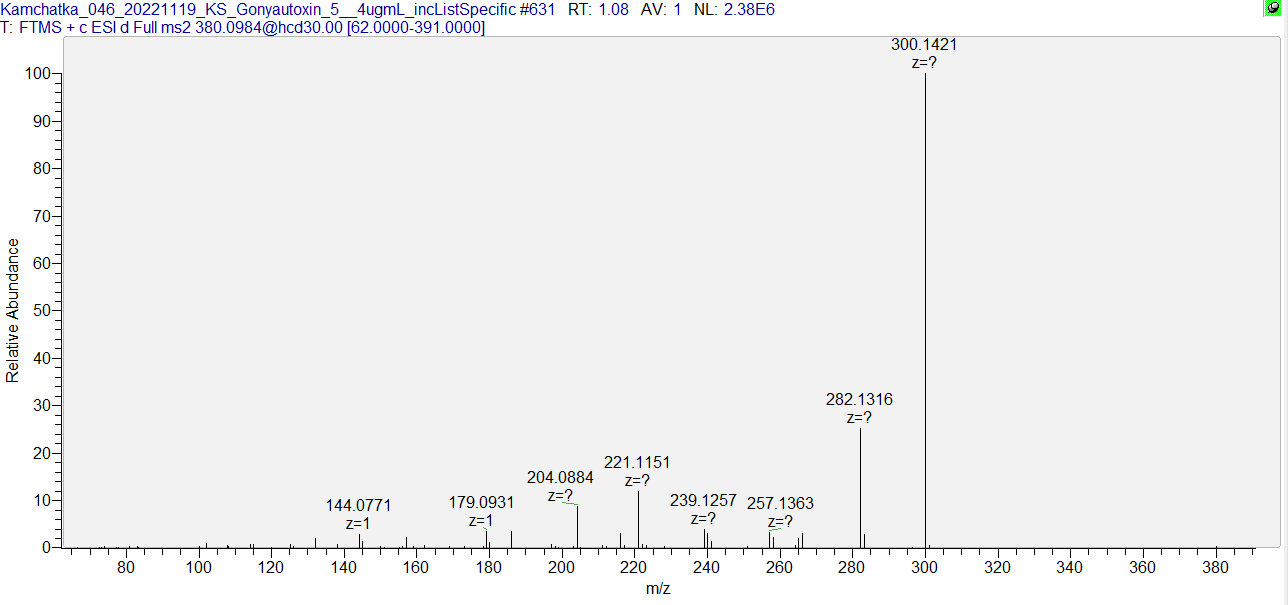
Task: Click the 200 tick on the m/z axis
Action: [x=561, y=567]
